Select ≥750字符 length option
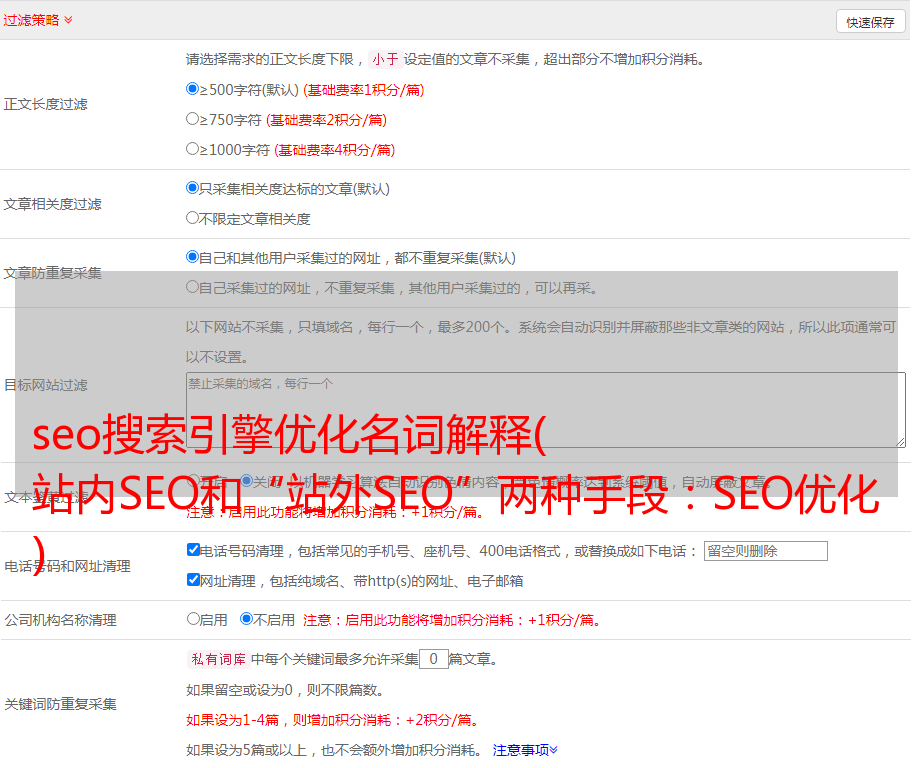 click(192, 119)
